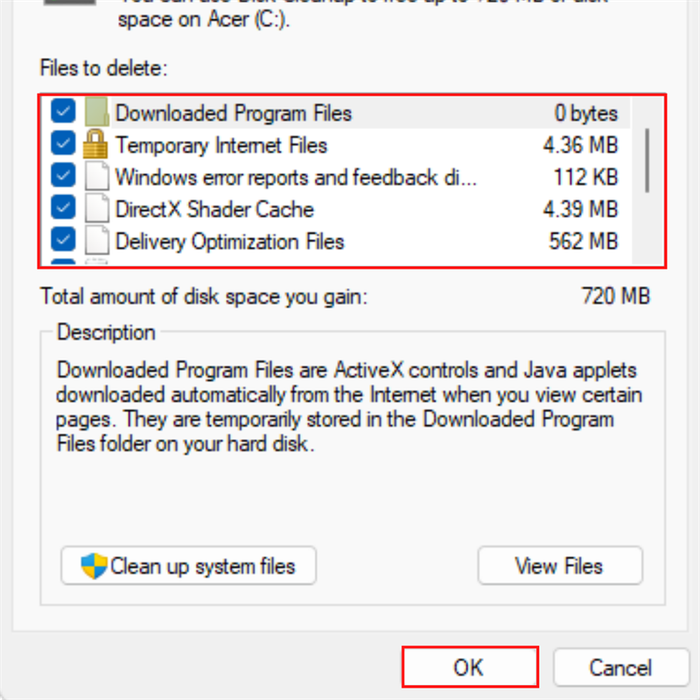Toggle the Delivery Optimization Files checkbox

coord(63,241)
